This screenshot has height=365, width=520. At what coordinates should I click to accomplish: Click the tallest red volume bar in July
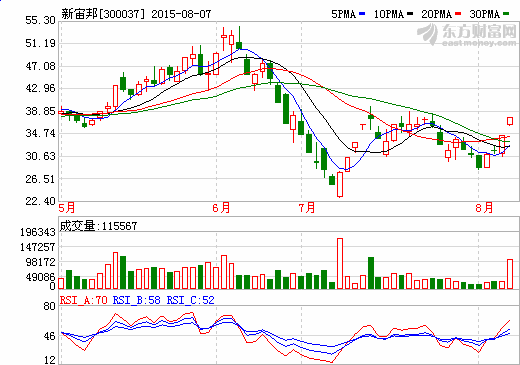pyautogui.click(x=340, y=263)
